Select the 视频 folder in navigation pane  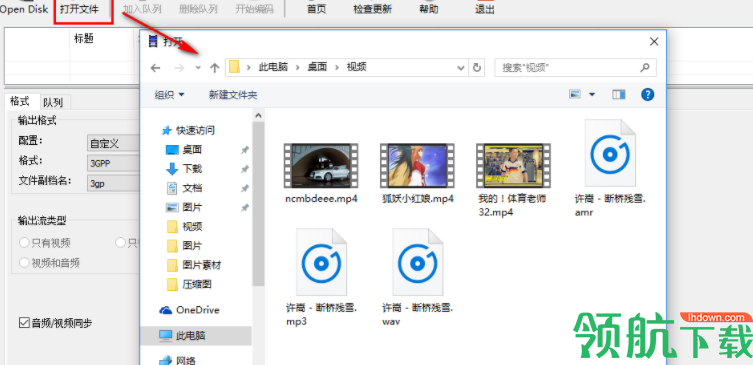click(192, 227)
